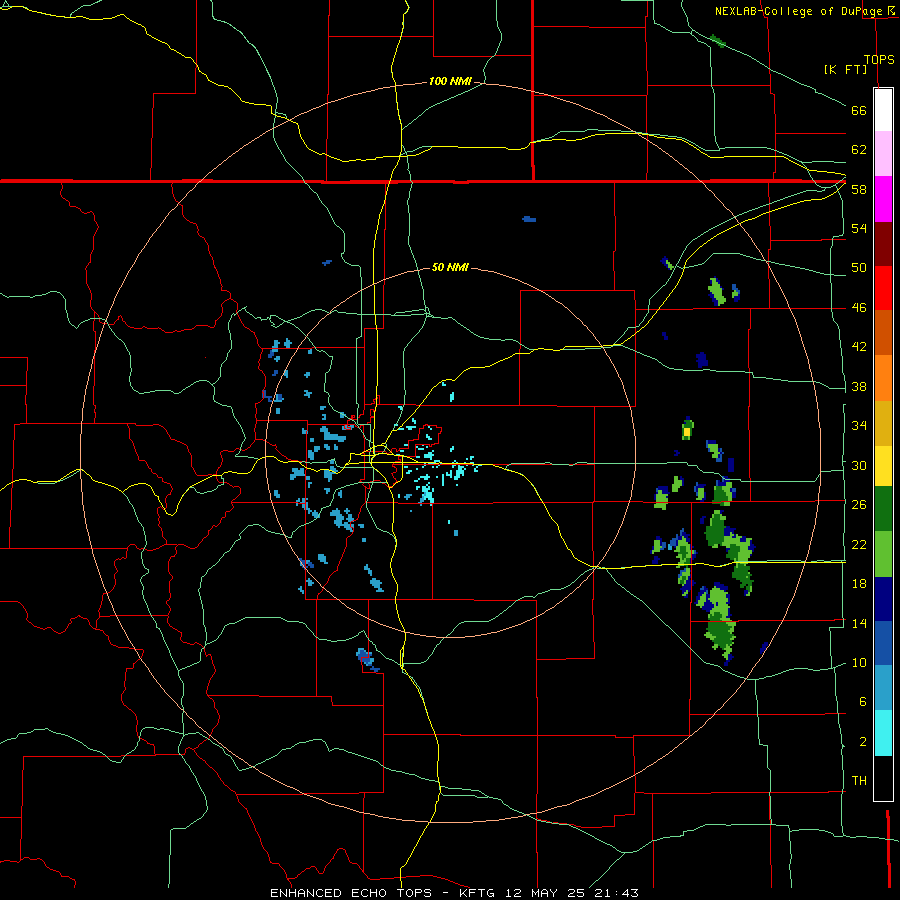This screenshot has width=900, height=900.
Task: Click the '50 NMI' range ring label
Action: coord(450,267)
